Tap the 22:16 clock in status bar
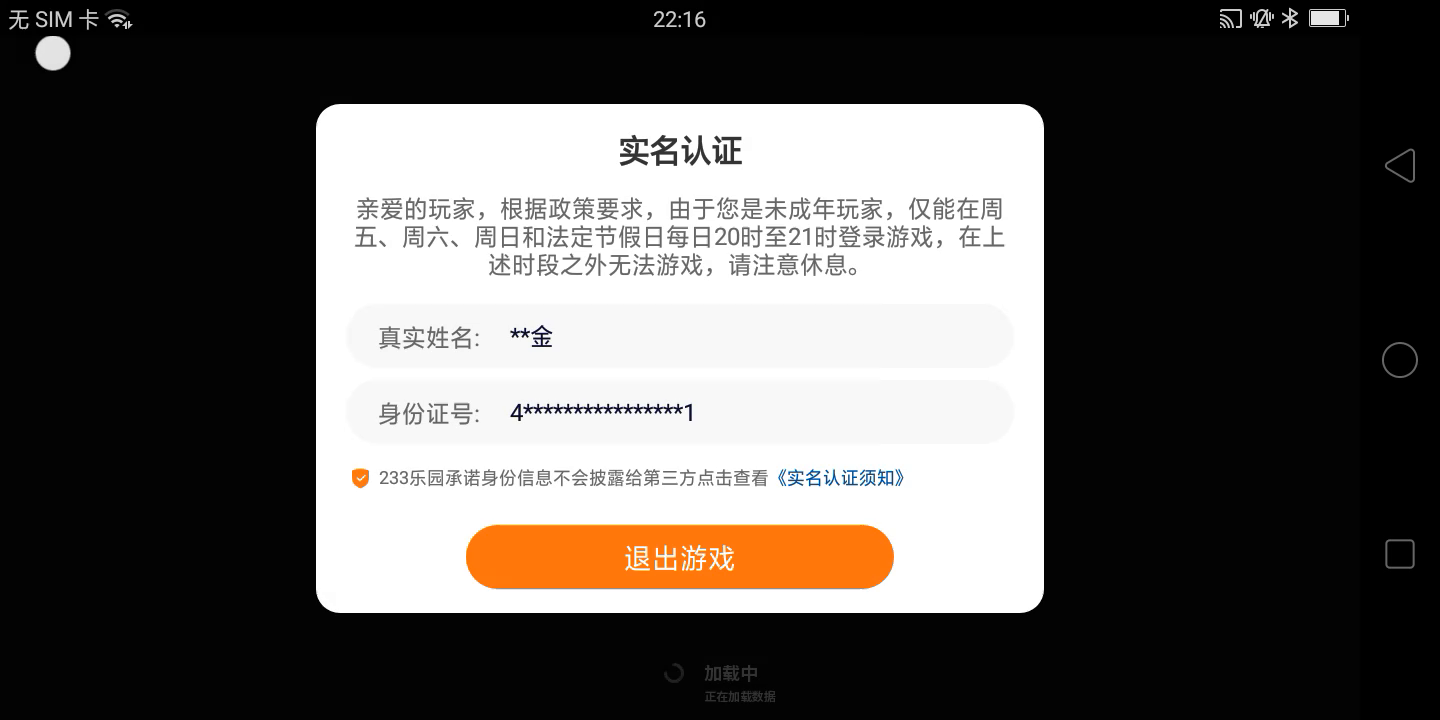Screen dimensions: 1440x720 point(680,19)
